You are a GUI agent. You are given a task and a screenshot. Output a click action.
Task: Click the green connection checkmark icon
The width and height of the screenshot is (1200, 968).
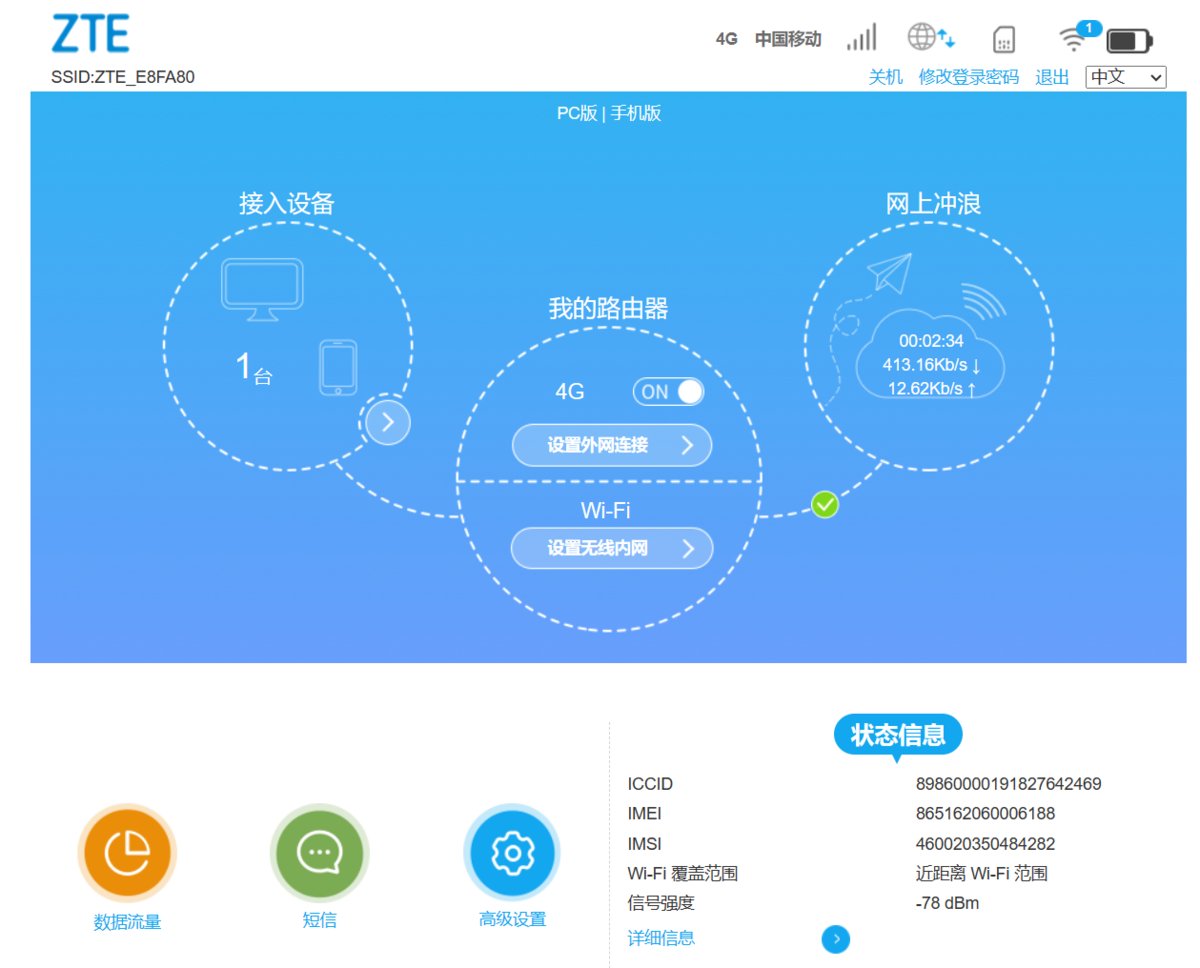point(824,505)
